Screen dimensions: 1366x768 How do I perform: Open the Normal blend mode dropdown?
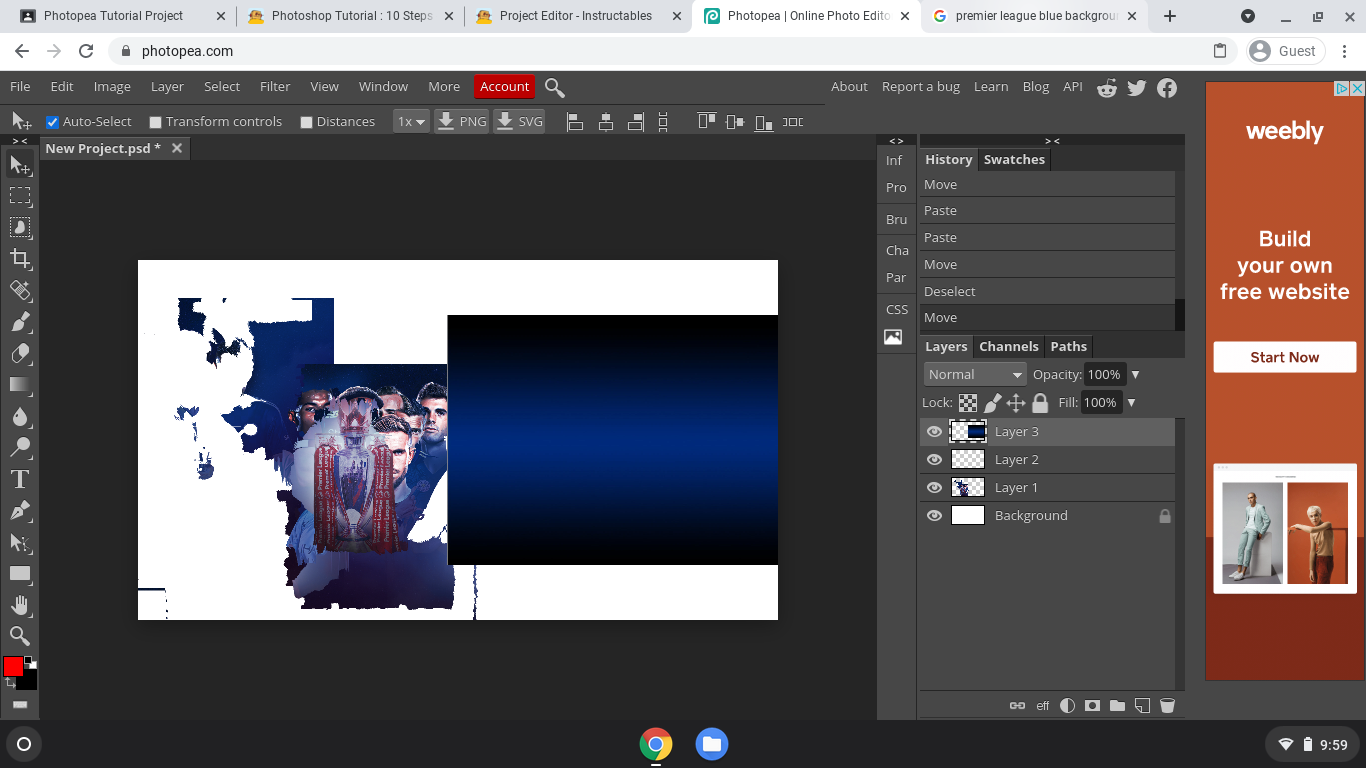click(974, 374)
